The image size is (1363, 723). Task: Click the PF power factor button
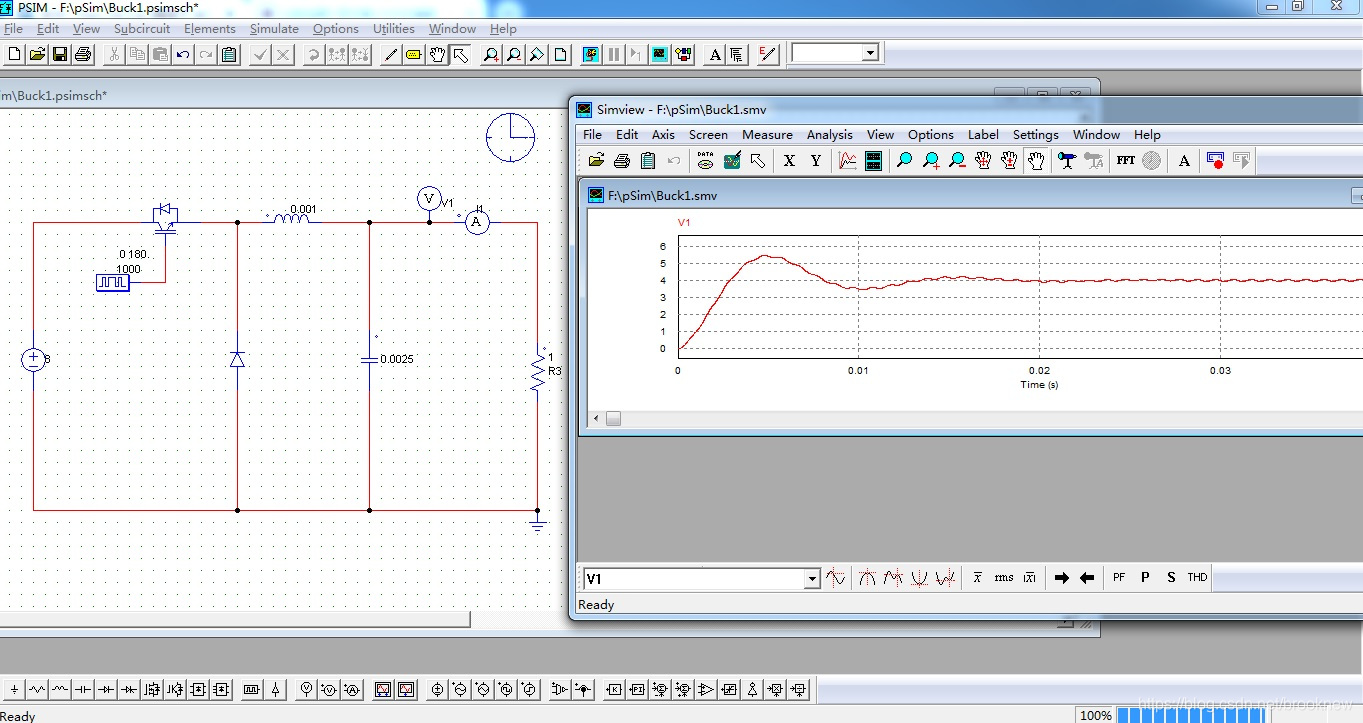[x=1119, y=578]
